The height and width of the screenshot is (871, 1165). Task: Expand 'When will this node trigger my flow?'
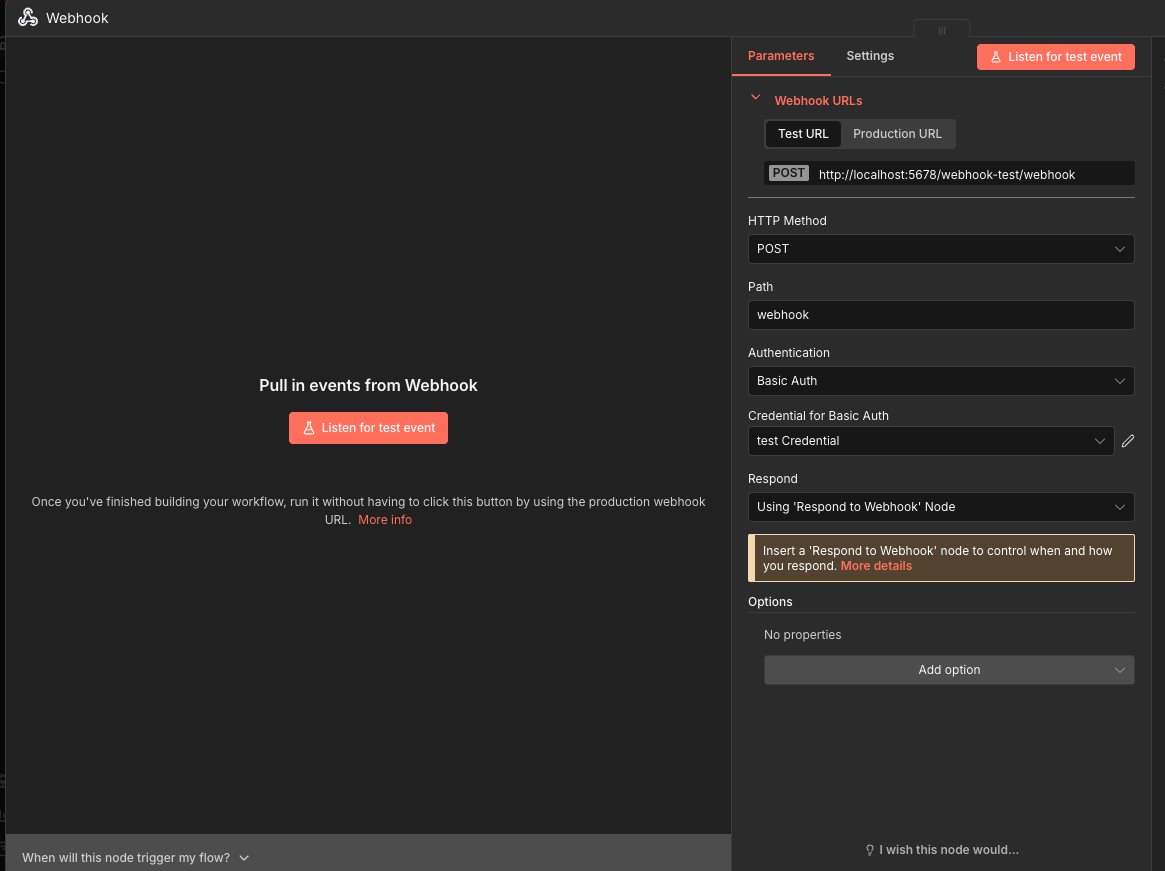coord(135,858)
